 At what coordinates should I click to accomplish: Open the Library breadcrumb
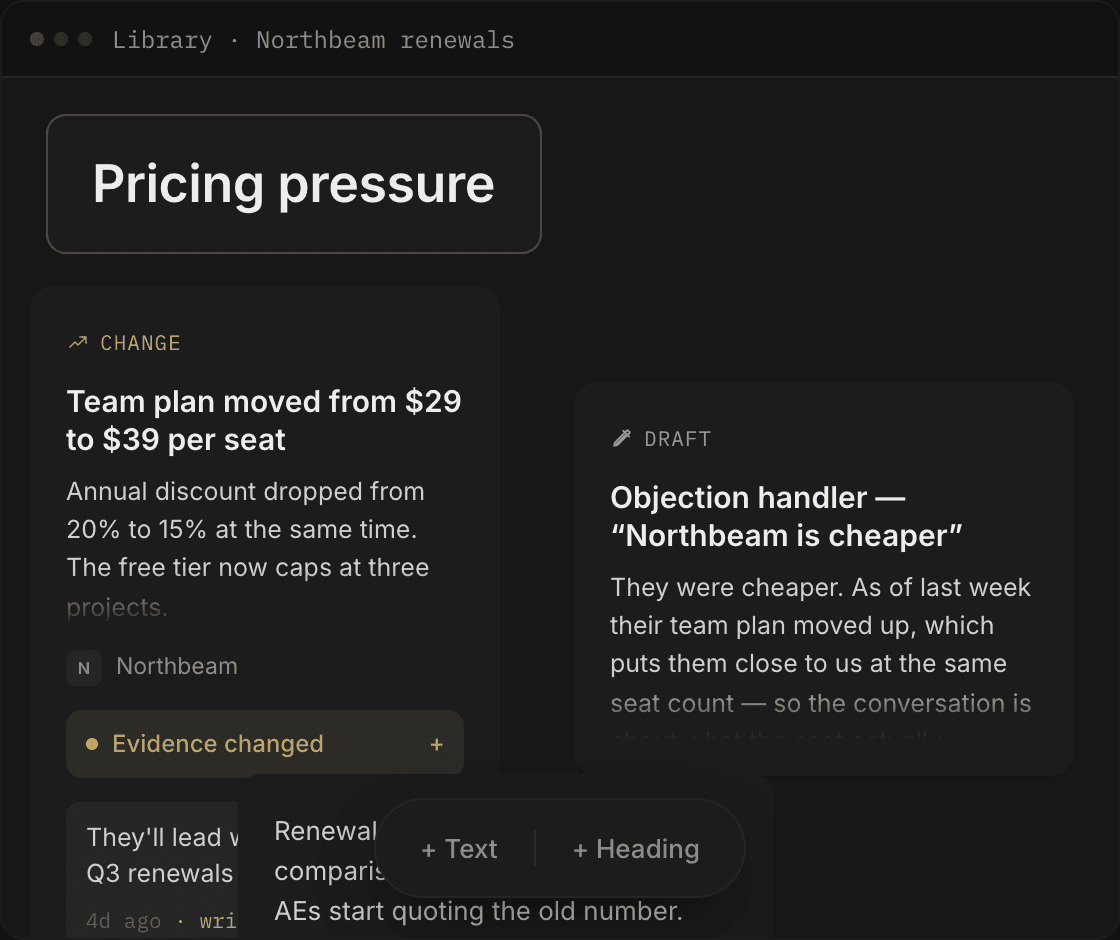[x=162, y=40]
